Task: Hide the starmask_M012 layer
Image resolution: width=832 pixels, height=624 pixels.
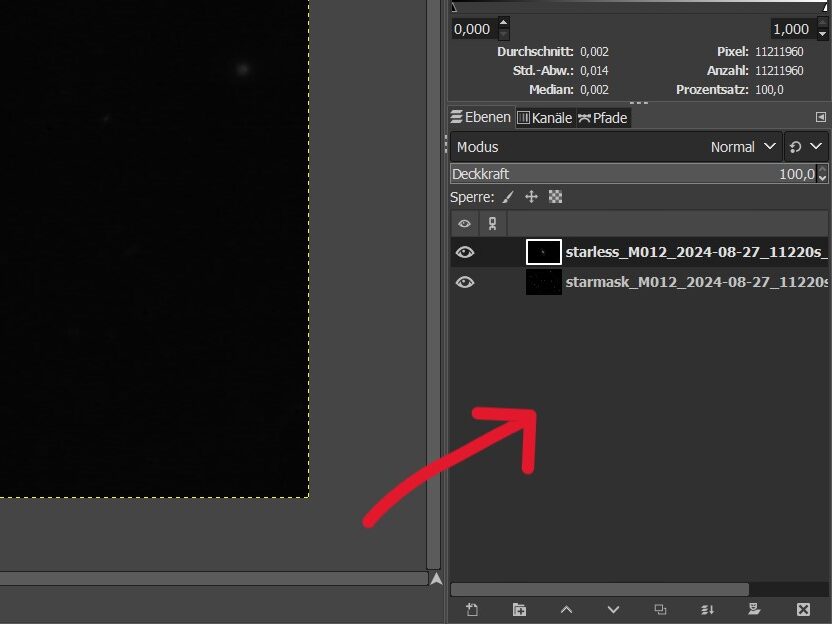Action: click(x=465, y=282)
